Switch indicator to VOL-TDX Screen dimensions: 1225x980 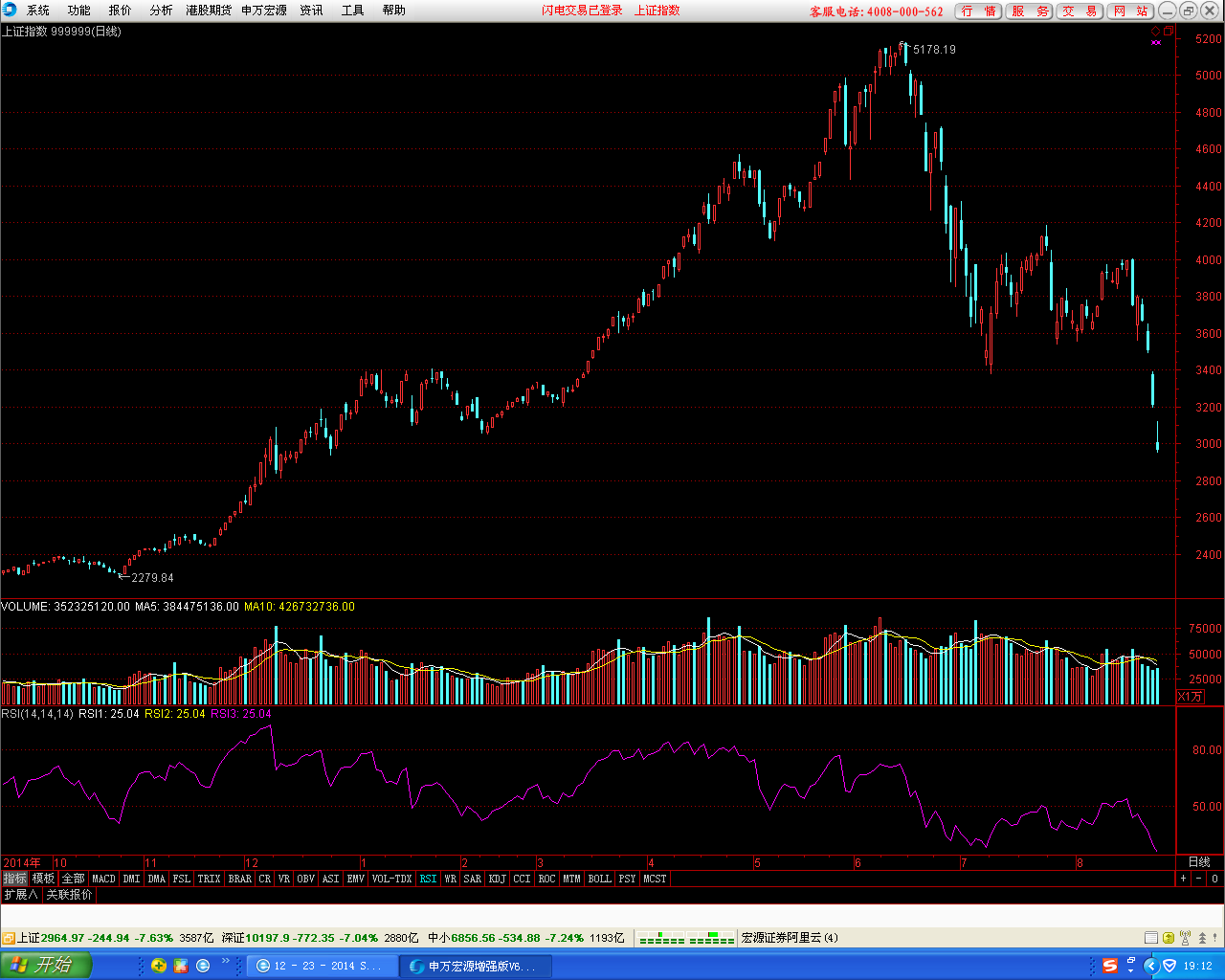[x=391, y=879]
